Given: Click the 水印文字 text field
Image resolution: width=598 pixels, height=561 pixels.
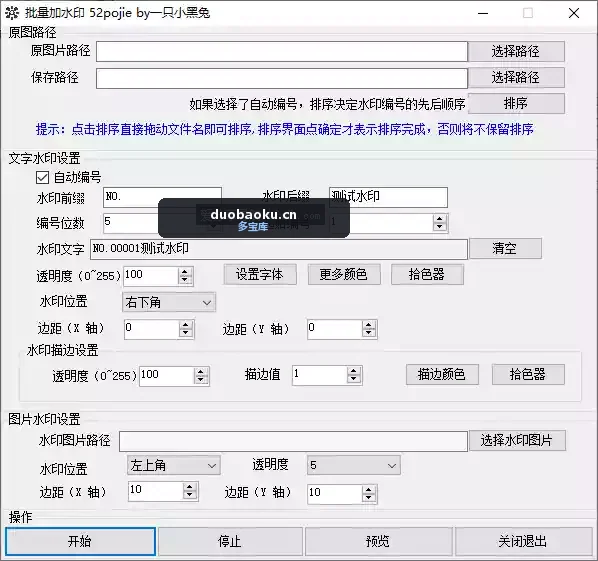Looking at the screenshot, I should [279, 249].
